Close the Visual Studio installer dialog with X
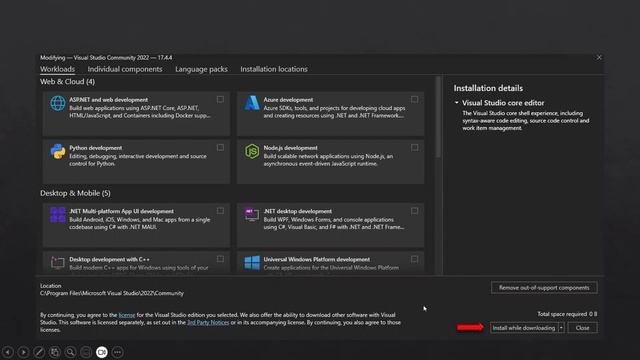 pos(599,58)
